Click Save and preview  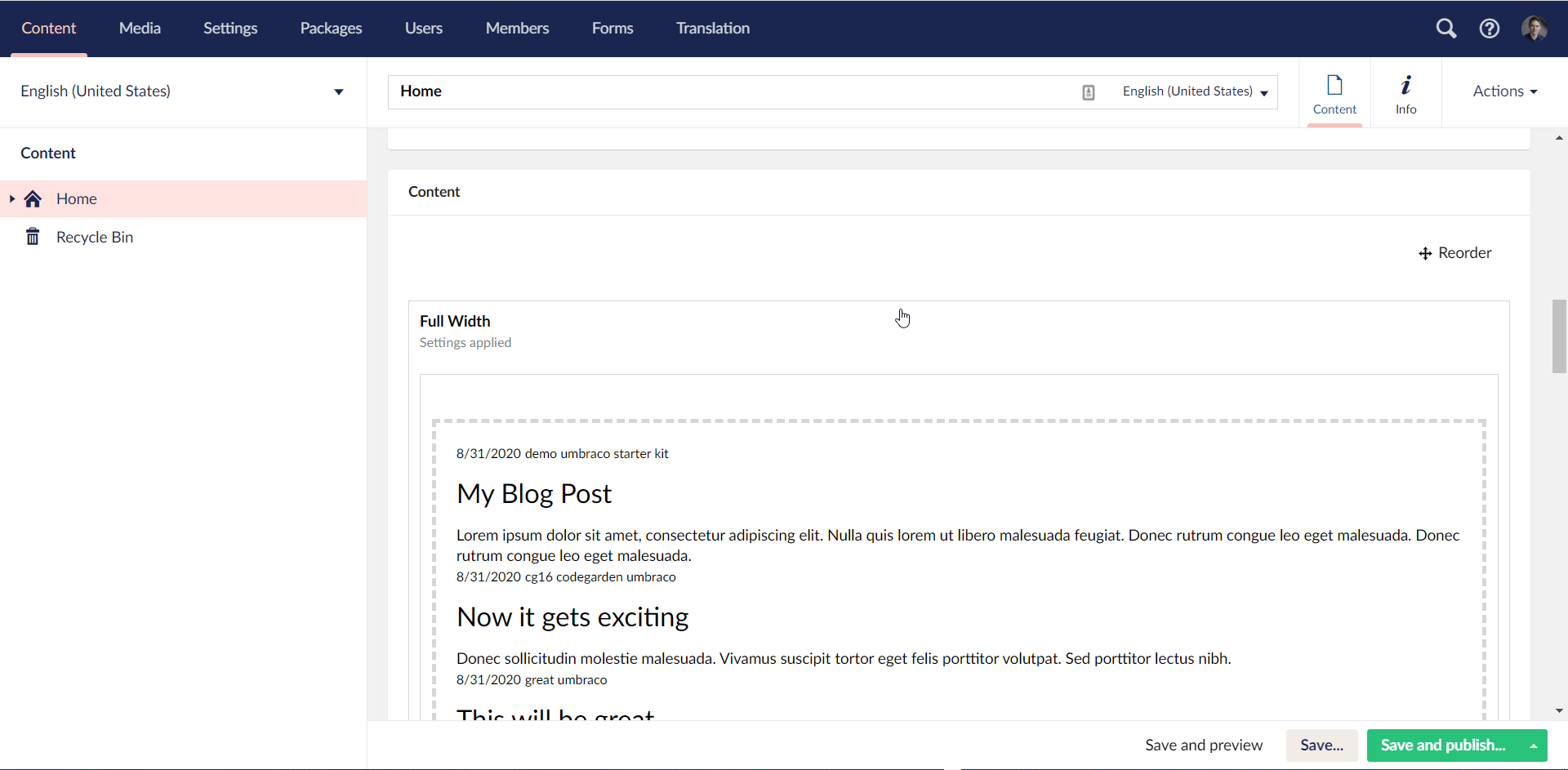click(1203, 746)
